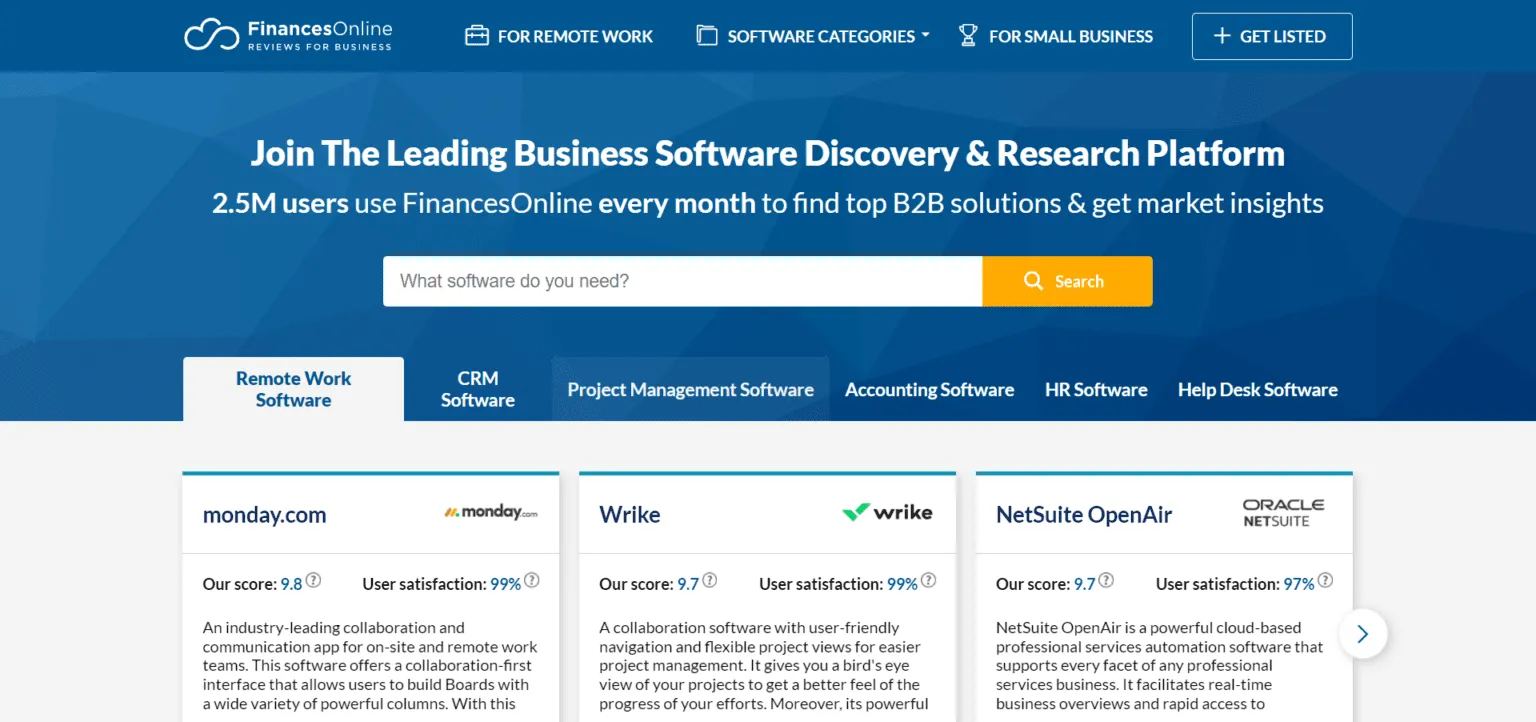Image resolution: width=1536 pixels, height=722 pixels.
Task: Click the software search input field
Action: (x=683, y=281)
